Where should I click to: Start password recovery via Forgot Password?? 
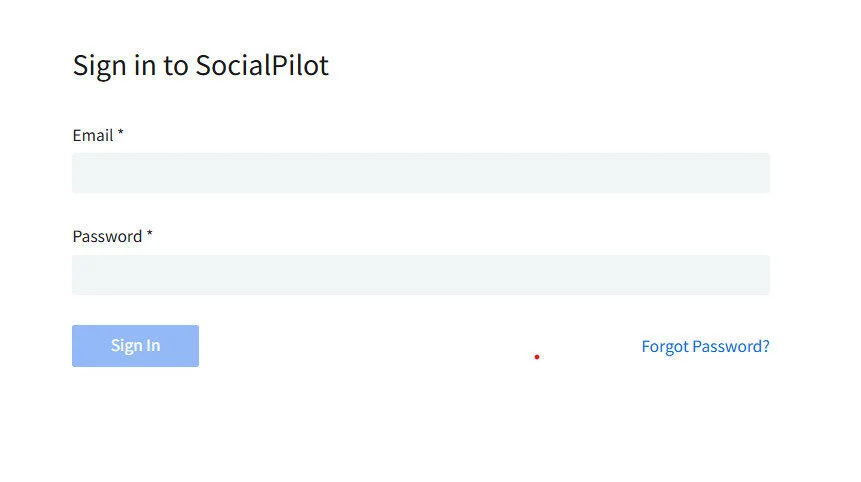(x=705, y=347)
